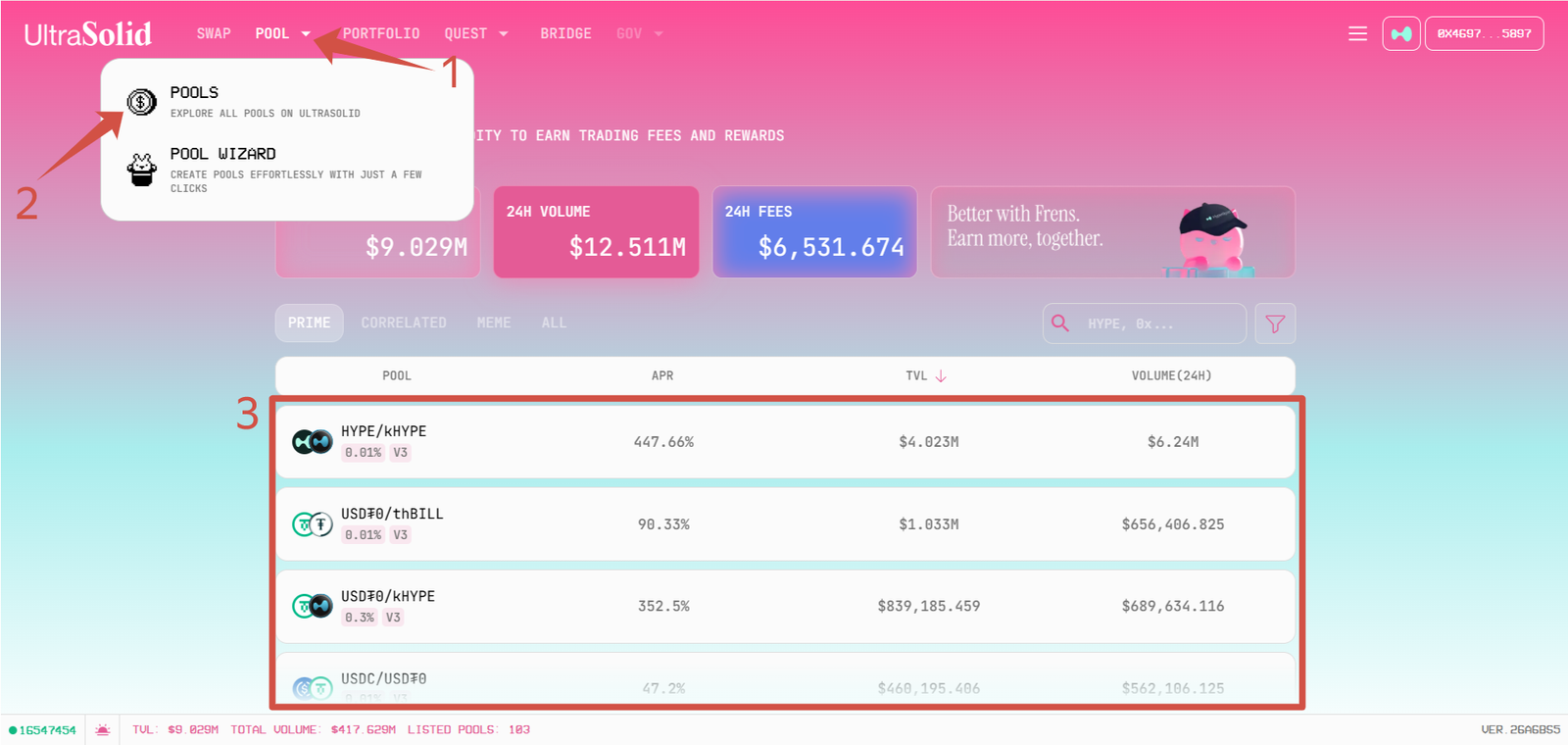Click the UltraSolid logo
The height and width of the screenshot is (745, 1568).
(88, 34)
